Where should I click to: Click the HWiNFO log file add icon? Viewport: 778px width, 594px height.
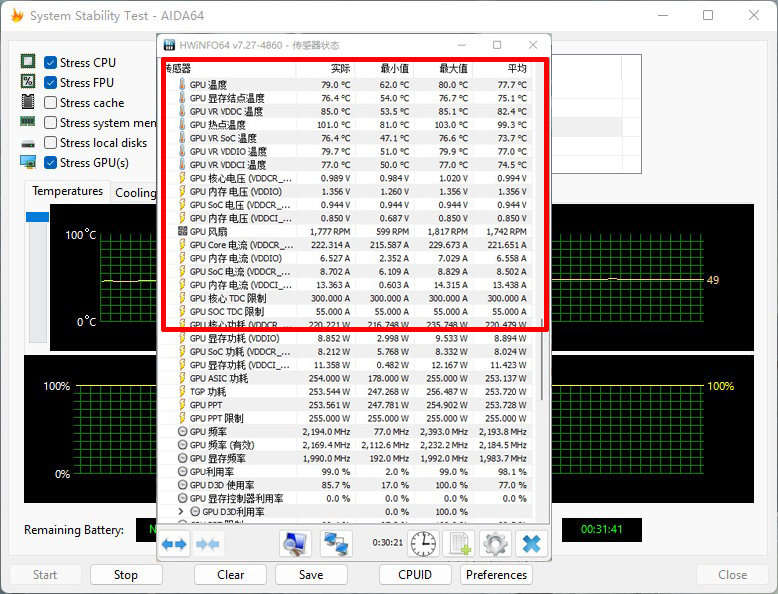click(459, 544)
